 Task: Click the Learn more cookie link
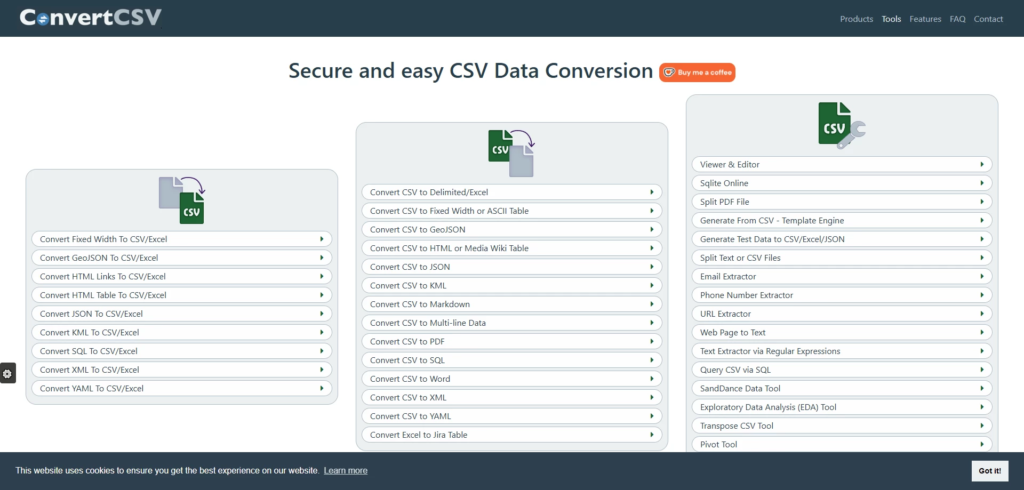point(345,470)
